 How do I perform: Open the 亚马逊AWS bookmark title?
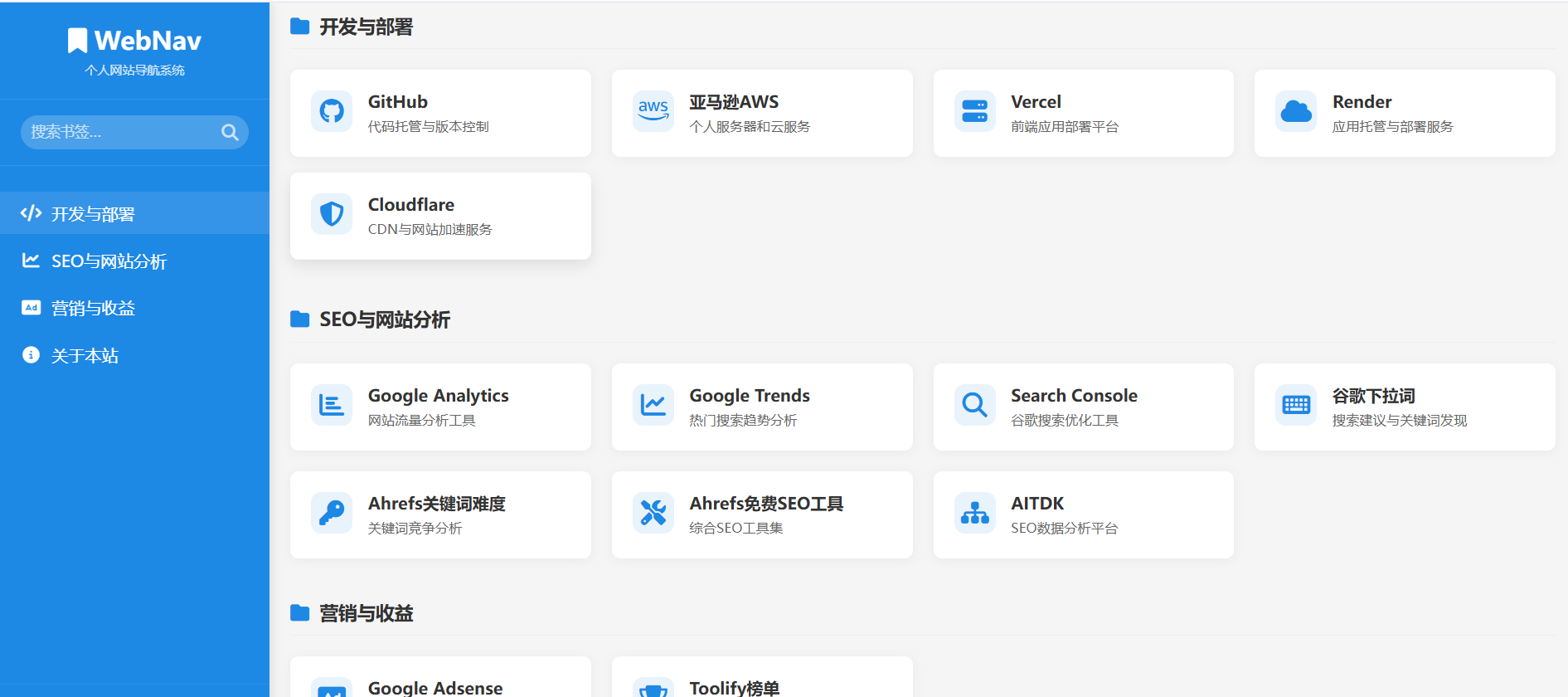coord(734,102)
